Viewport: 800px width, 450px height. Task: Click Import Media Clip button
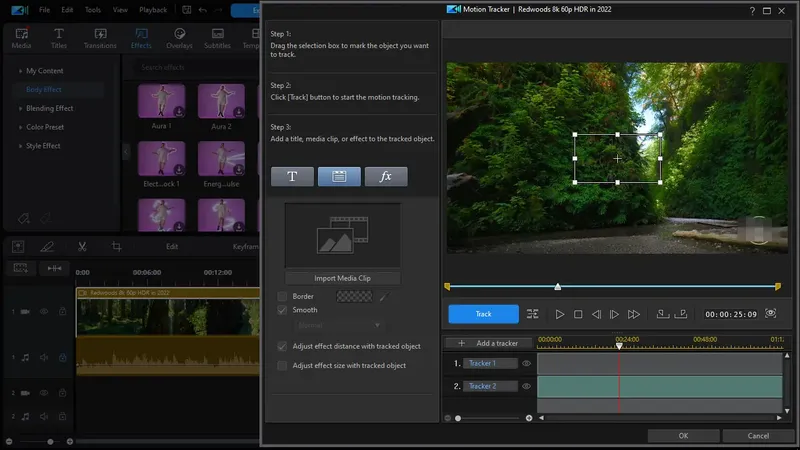tap(342, 278)
